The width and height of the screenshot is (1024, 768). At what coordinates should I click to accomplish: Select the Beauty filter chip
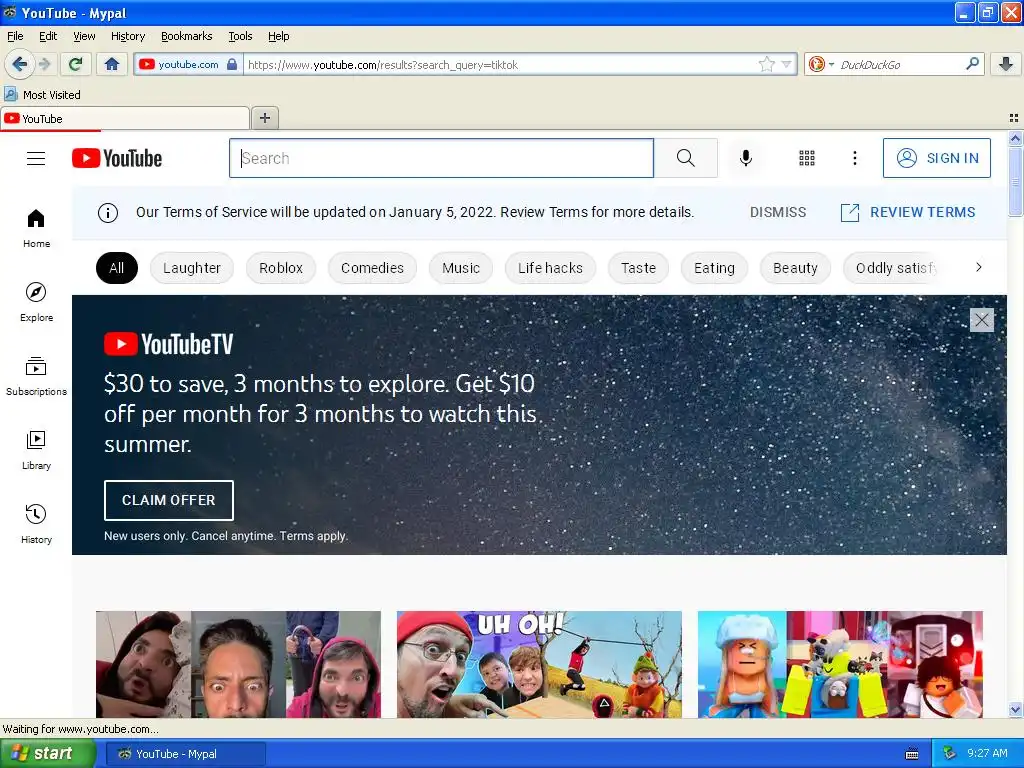tap(795, 268)
